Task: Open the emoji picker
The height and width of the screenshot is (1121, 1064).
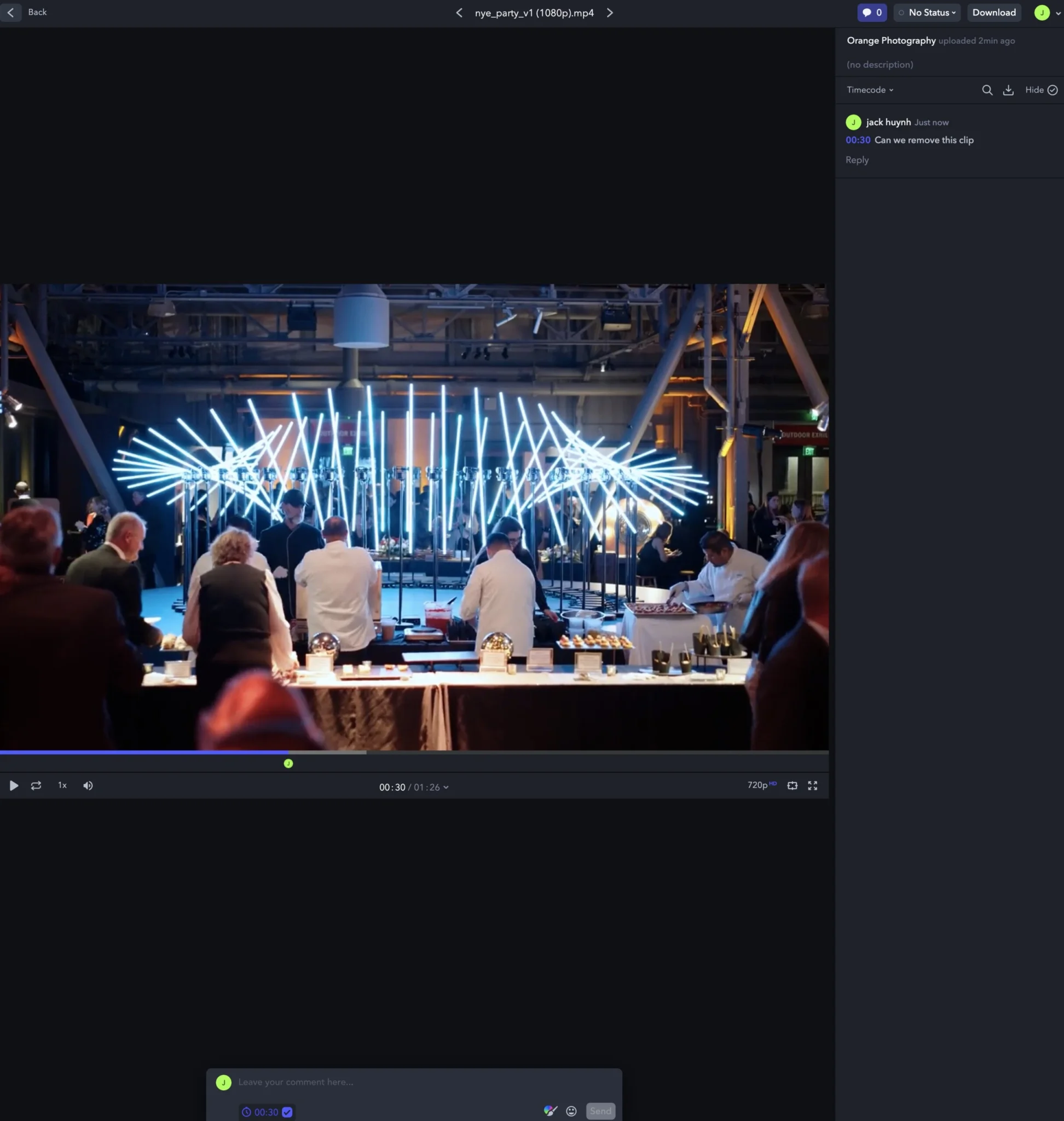Action: pyautogui.click(x=571, y=1111)
